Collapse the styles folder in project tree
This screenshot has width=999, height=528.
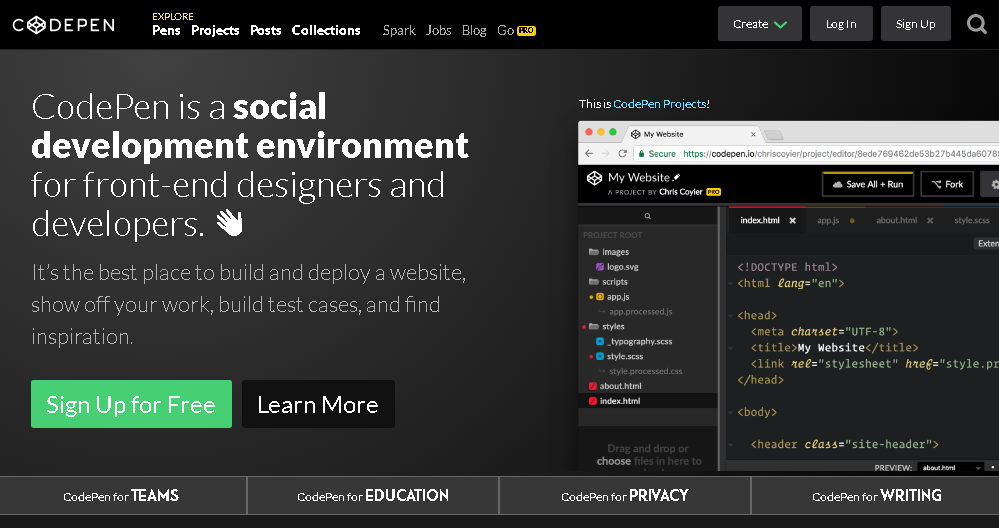[593, 326]
